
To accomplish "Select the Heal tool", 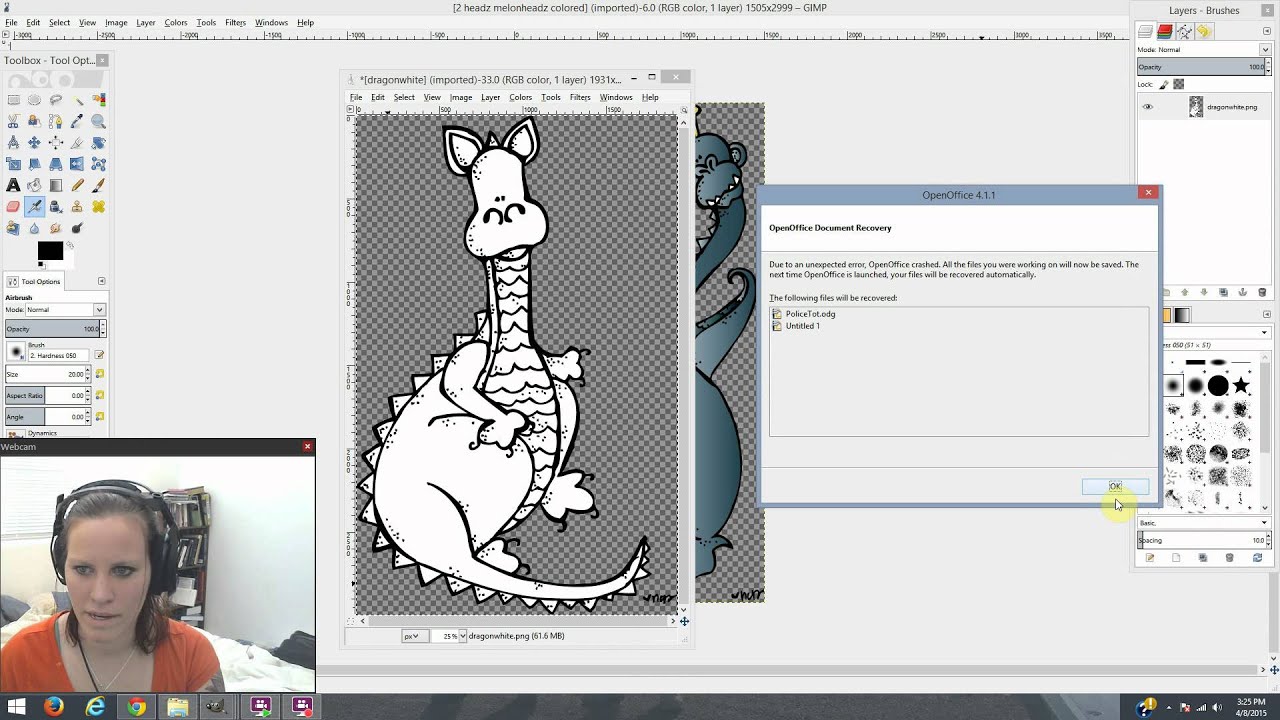I will pos(98,206).
